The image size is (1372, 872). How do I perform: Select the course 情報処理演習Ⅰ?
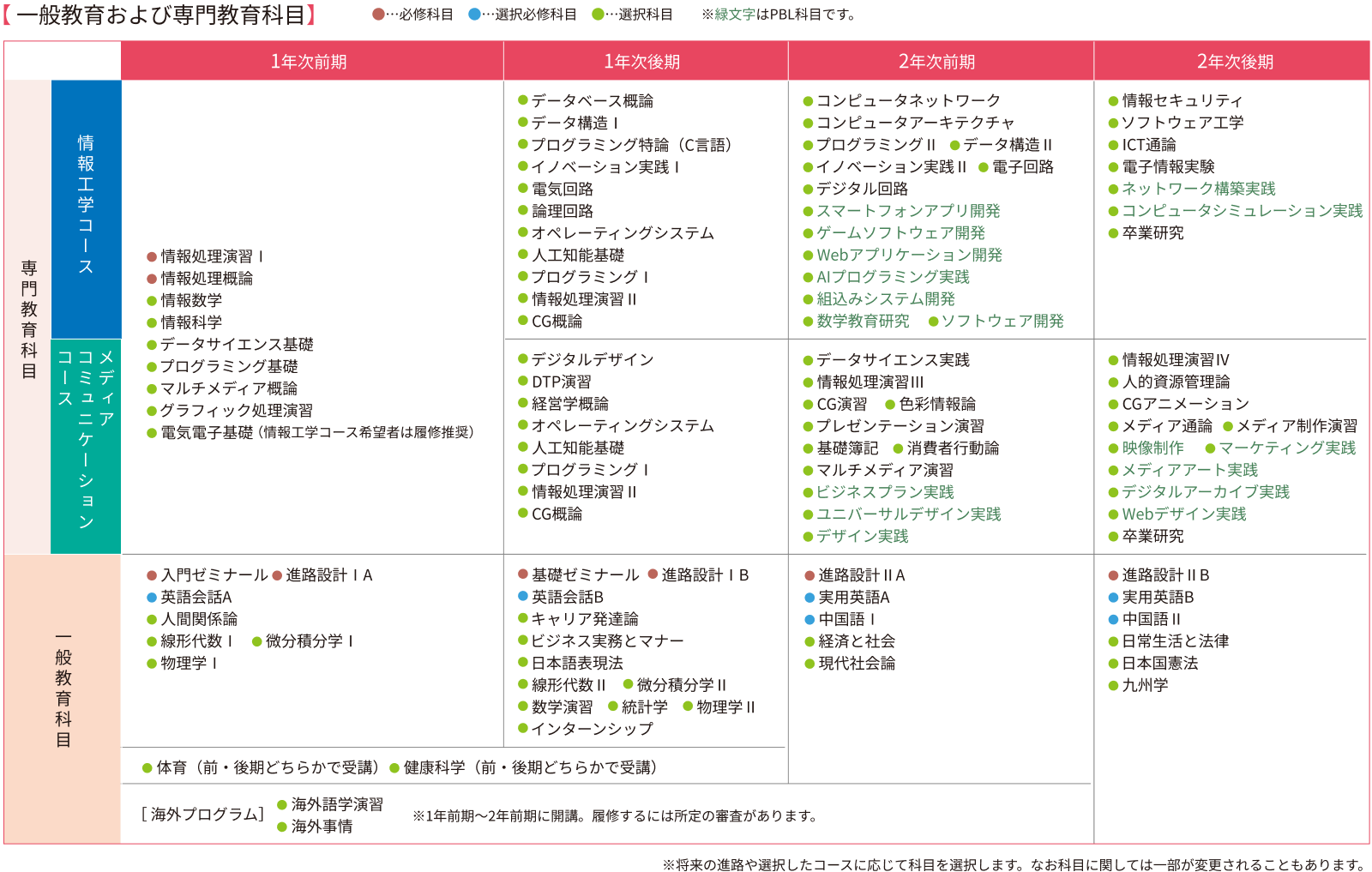205,256
